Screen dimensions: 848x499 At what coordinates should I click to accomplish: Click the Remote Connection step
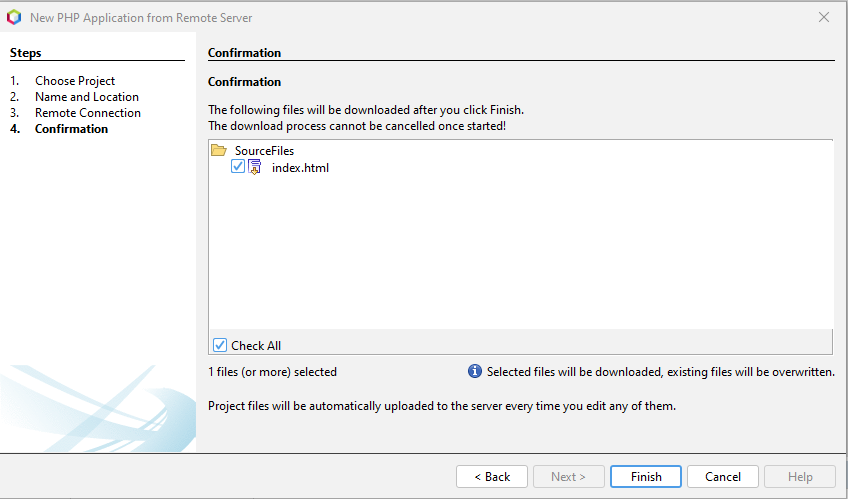(88, 113)
